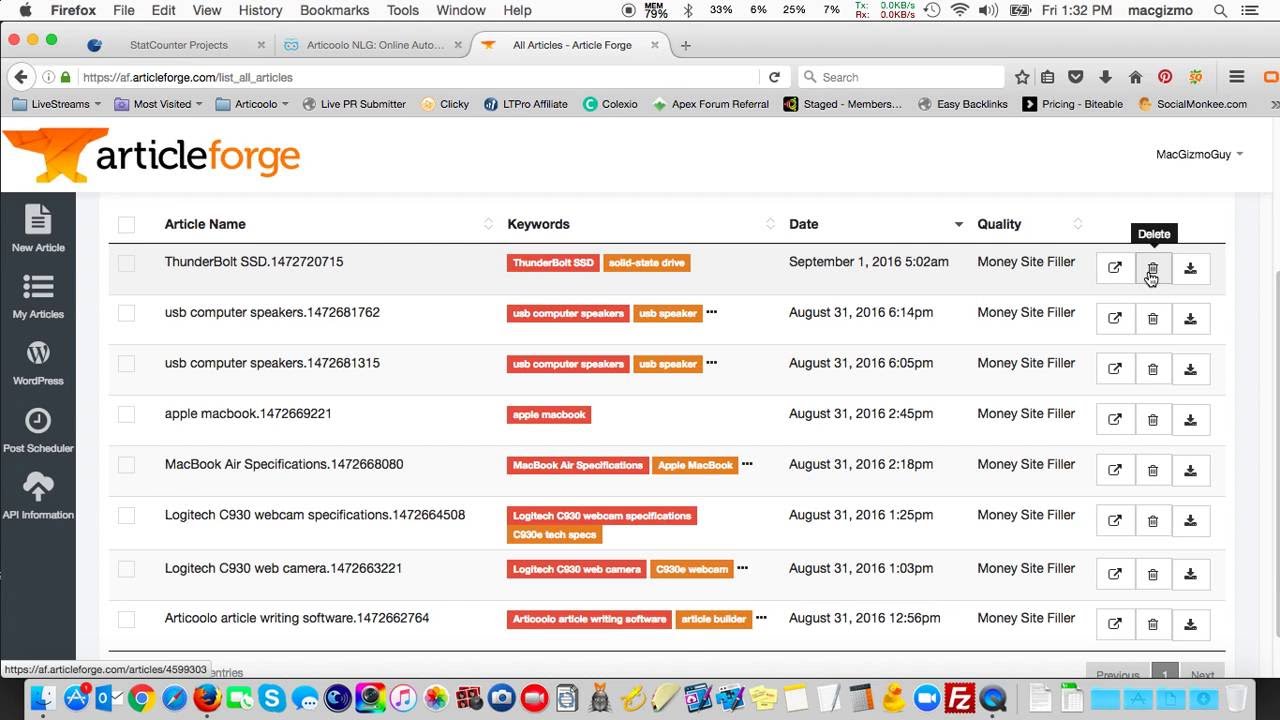Screen dimensions: 1280x720
Task: Go to My Articles in sidebar
Action: click(37, 295)
